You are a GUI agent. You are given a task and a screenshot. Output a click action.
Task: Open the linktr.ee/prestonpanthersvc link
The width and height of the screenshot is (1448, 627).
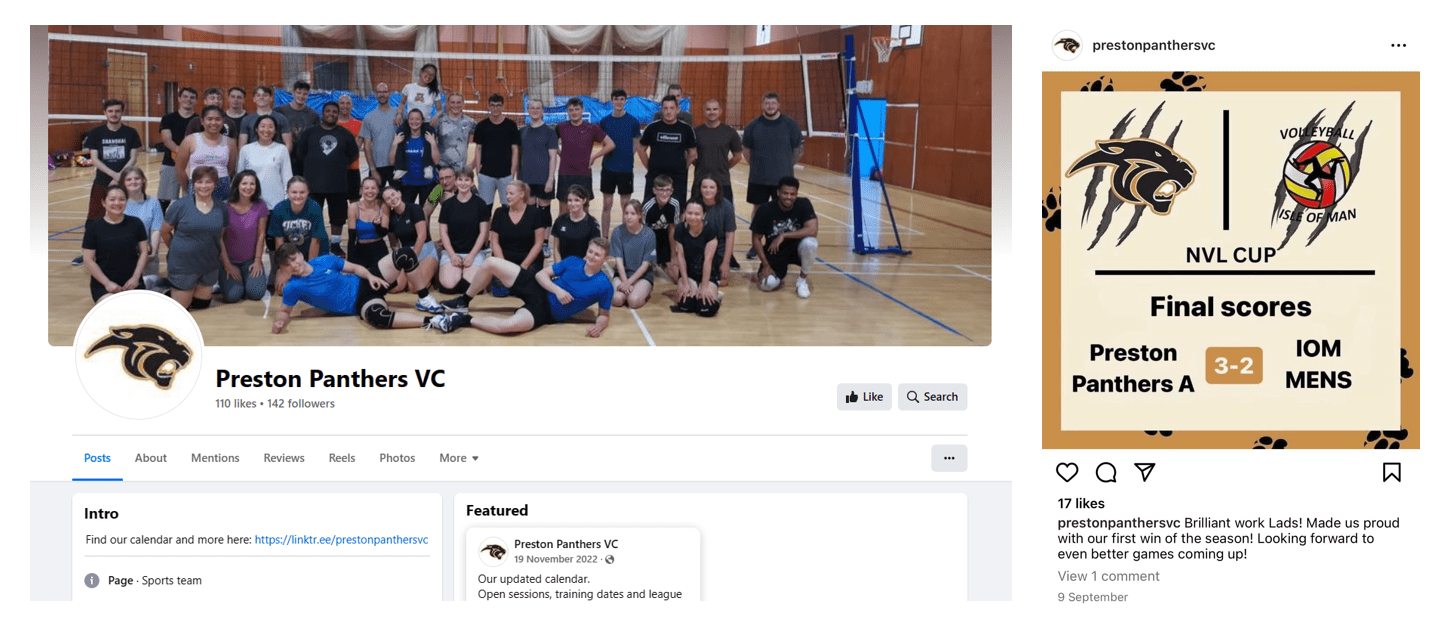pos(341,539)
